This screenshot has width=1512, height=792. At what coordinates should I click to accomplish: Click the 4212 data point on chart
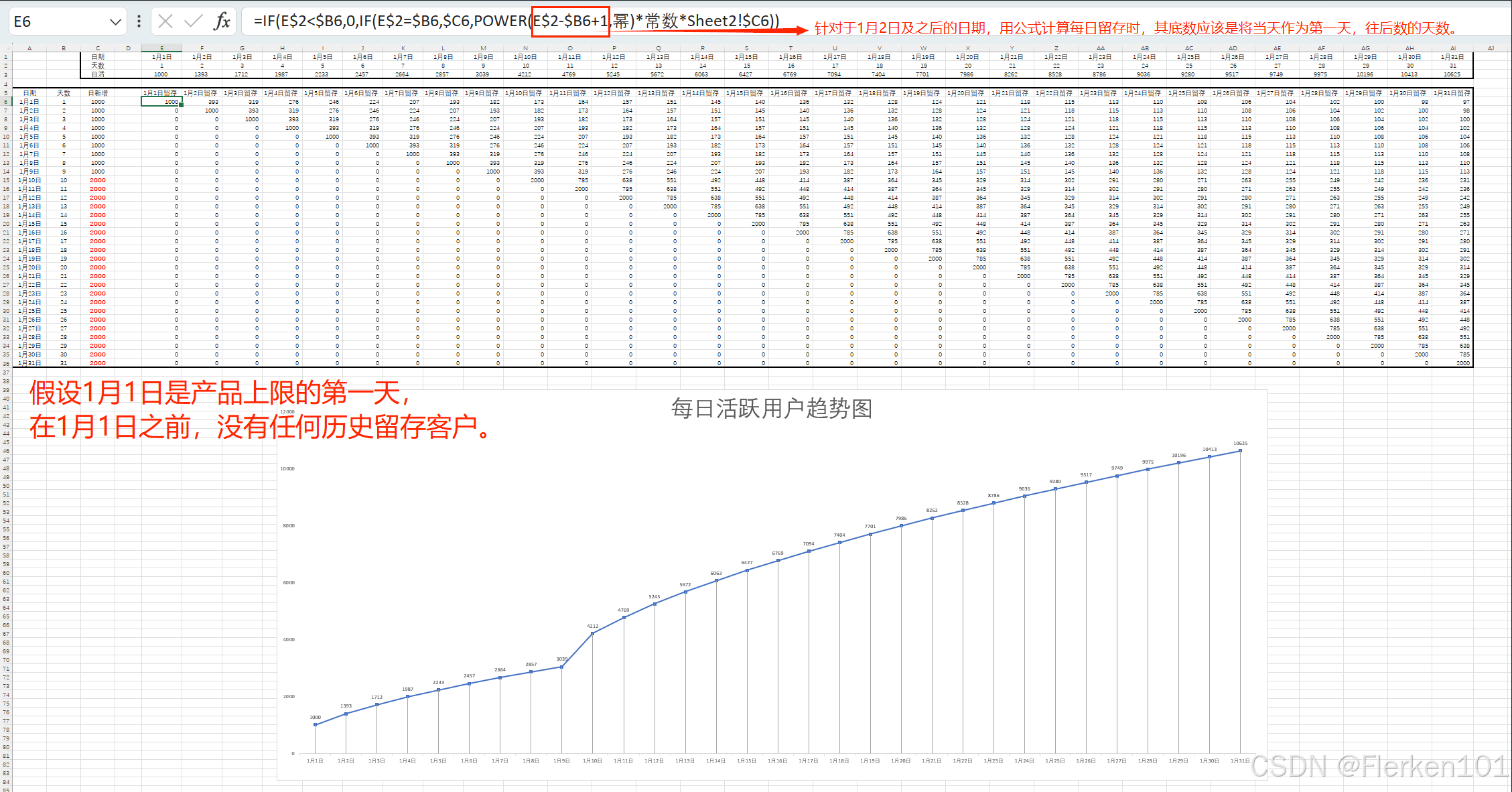(593, 633)
